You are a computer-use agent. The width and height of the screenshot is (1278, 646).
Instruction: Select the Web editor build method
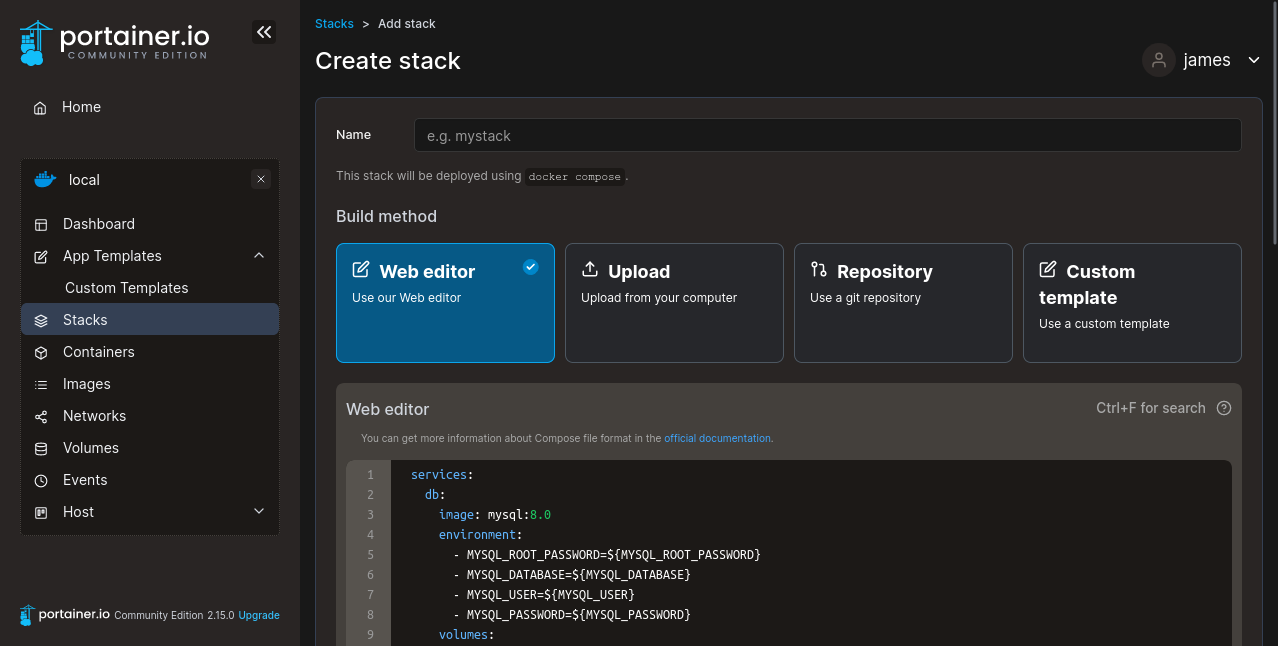[445, 302]
